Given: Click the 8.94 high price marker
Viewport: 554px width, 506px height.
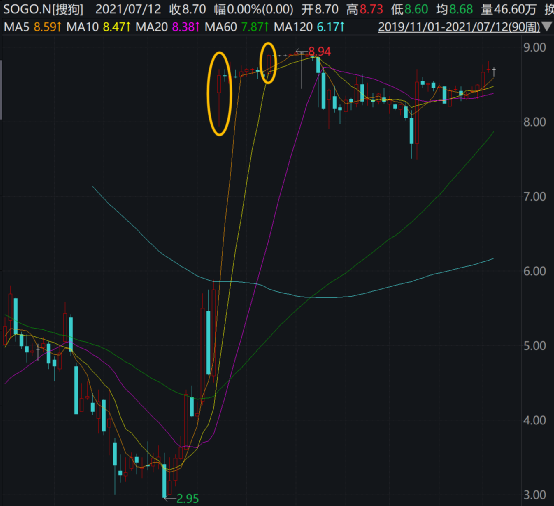Looking at the screenshot, I should pos(319,52).
